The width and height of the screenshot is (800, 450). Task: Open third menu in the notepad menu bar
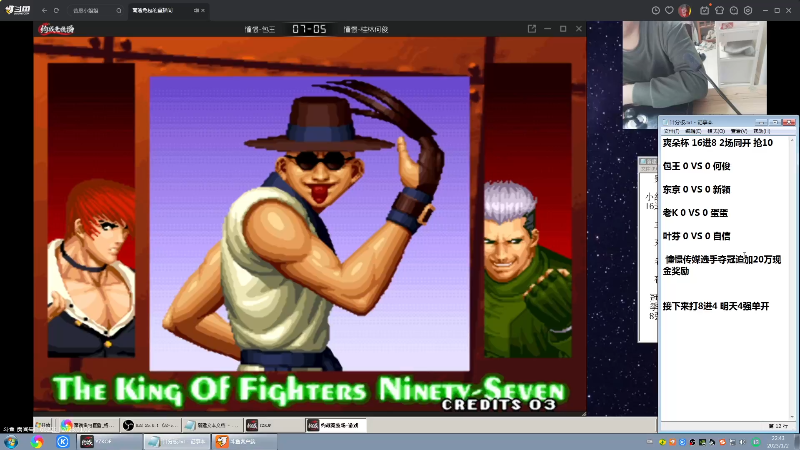716,131
